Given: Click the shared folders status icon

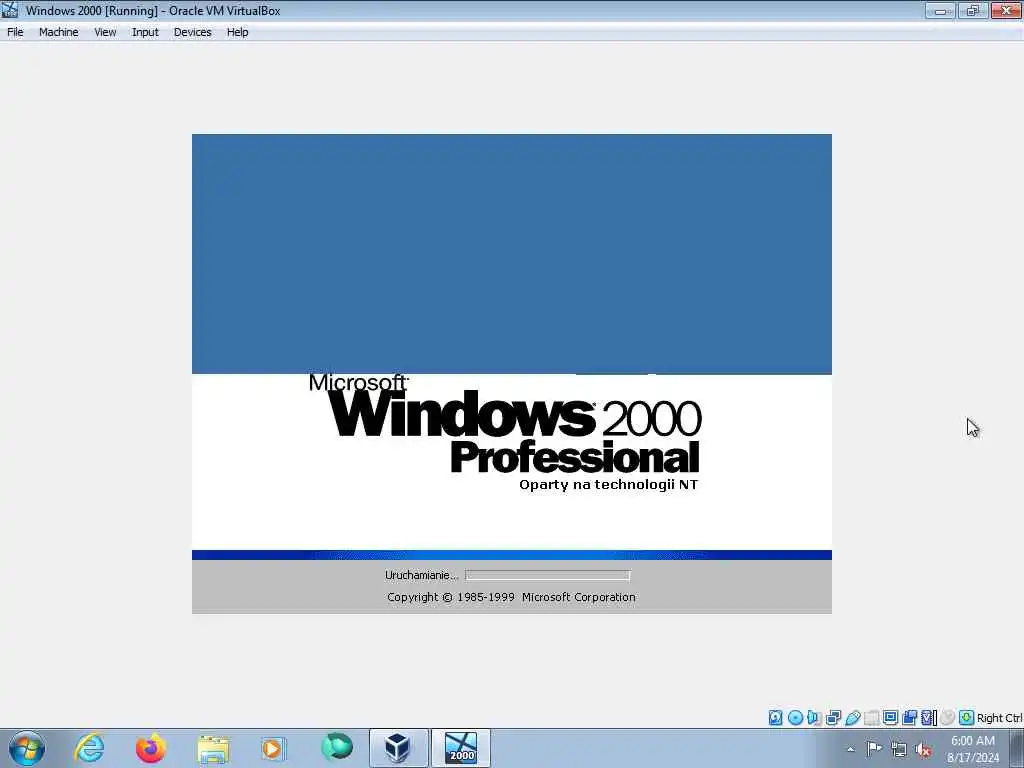Looking at the screenshot, I should click(871, 718).
